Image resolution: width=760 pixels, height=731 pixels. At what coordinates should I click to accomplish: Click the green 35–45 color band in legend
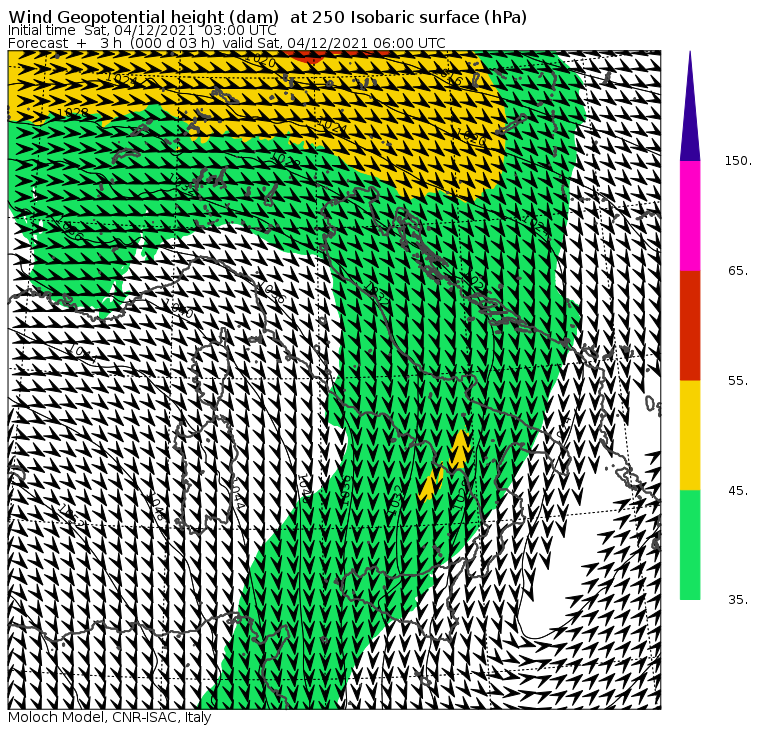coord(690,545)
